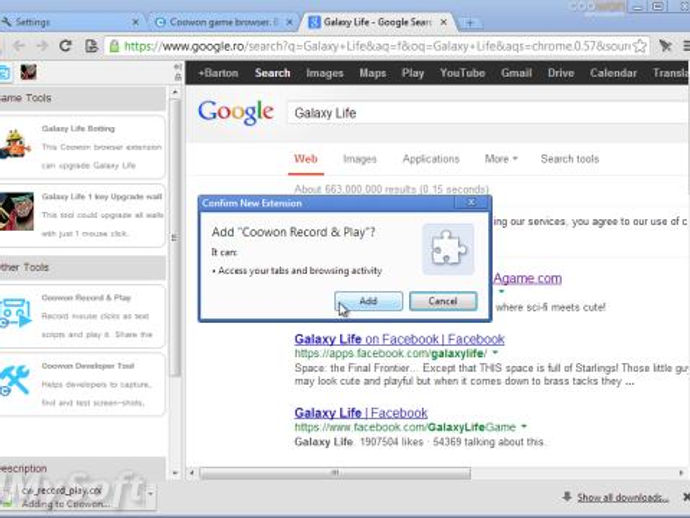Select the Images results filter
Screen dimensions: 690x518
coord(360,159)
